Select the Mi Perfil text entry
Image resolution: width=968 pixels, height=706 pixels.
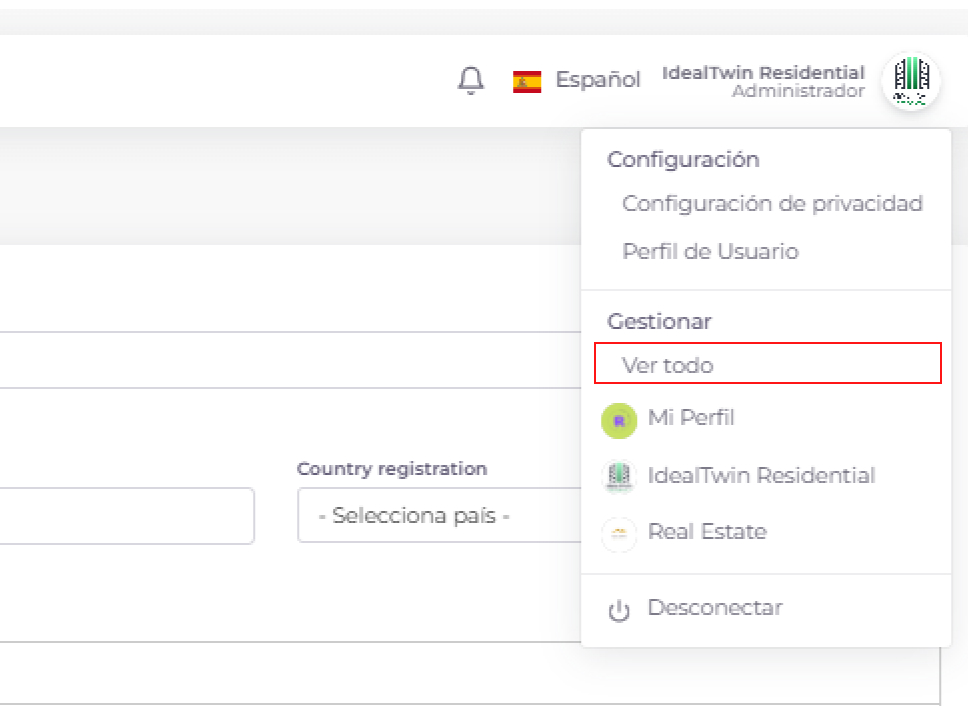pyautogui.click(x=691, y=418)
